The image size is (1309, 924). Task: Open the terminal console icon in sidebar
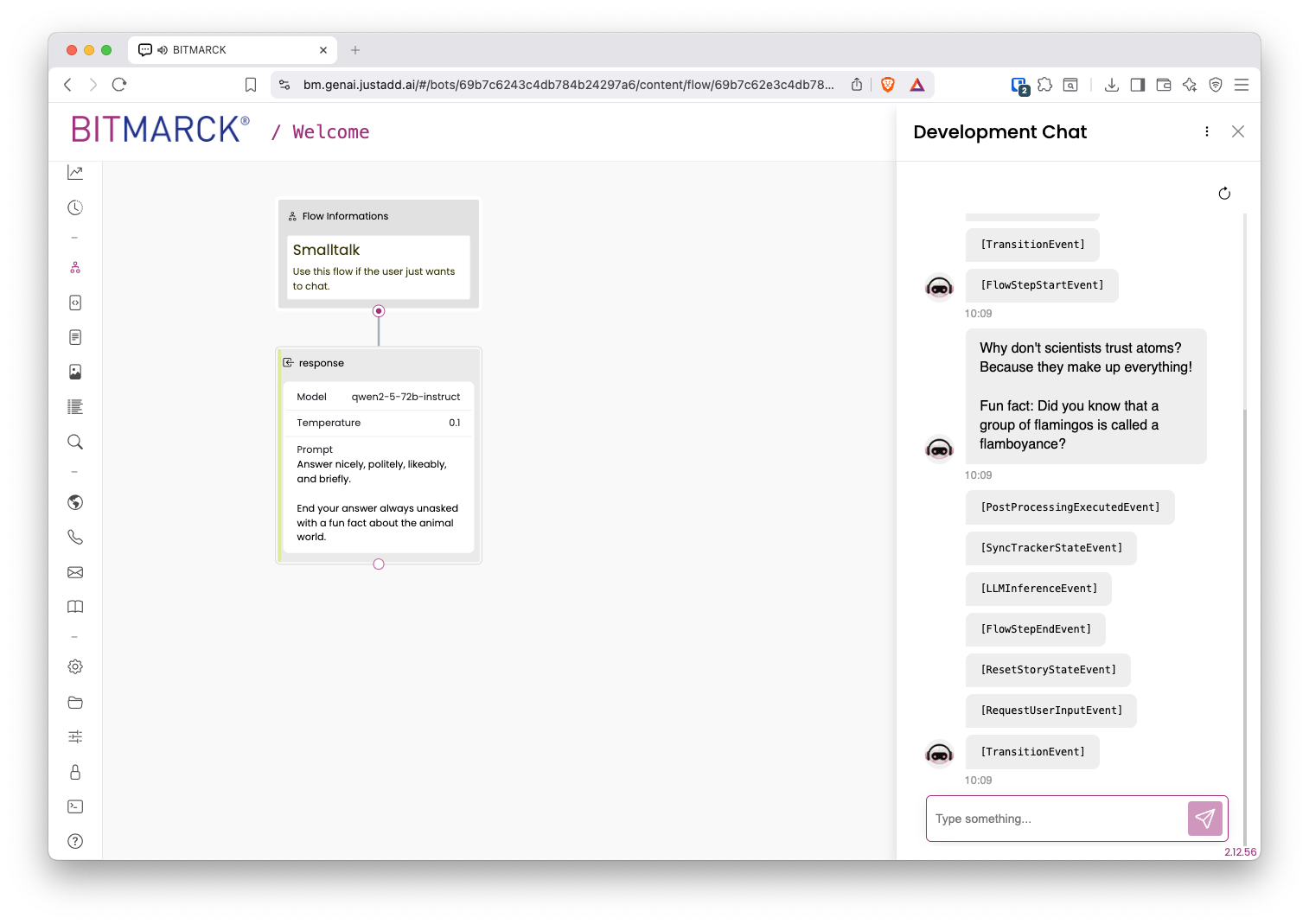[x=75, y=806]
